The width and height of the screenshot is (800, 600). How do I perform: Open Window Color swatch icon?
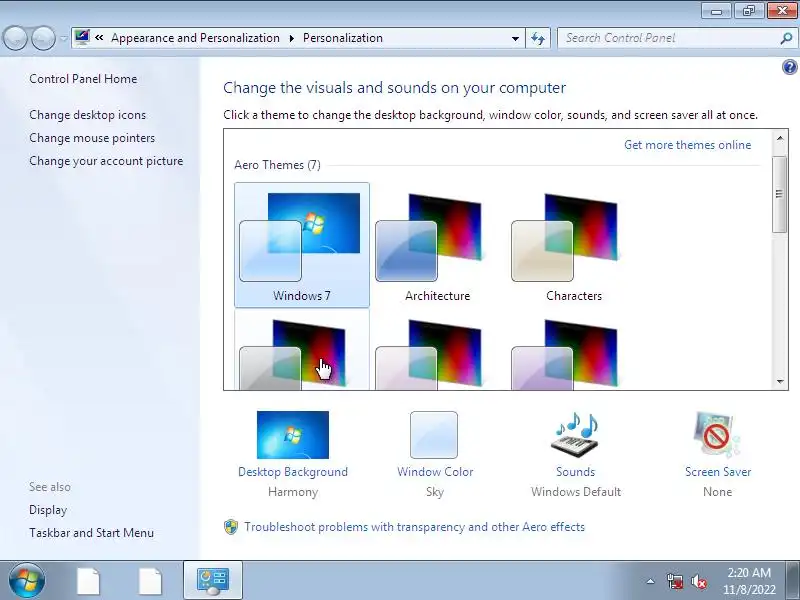point(434,435)
